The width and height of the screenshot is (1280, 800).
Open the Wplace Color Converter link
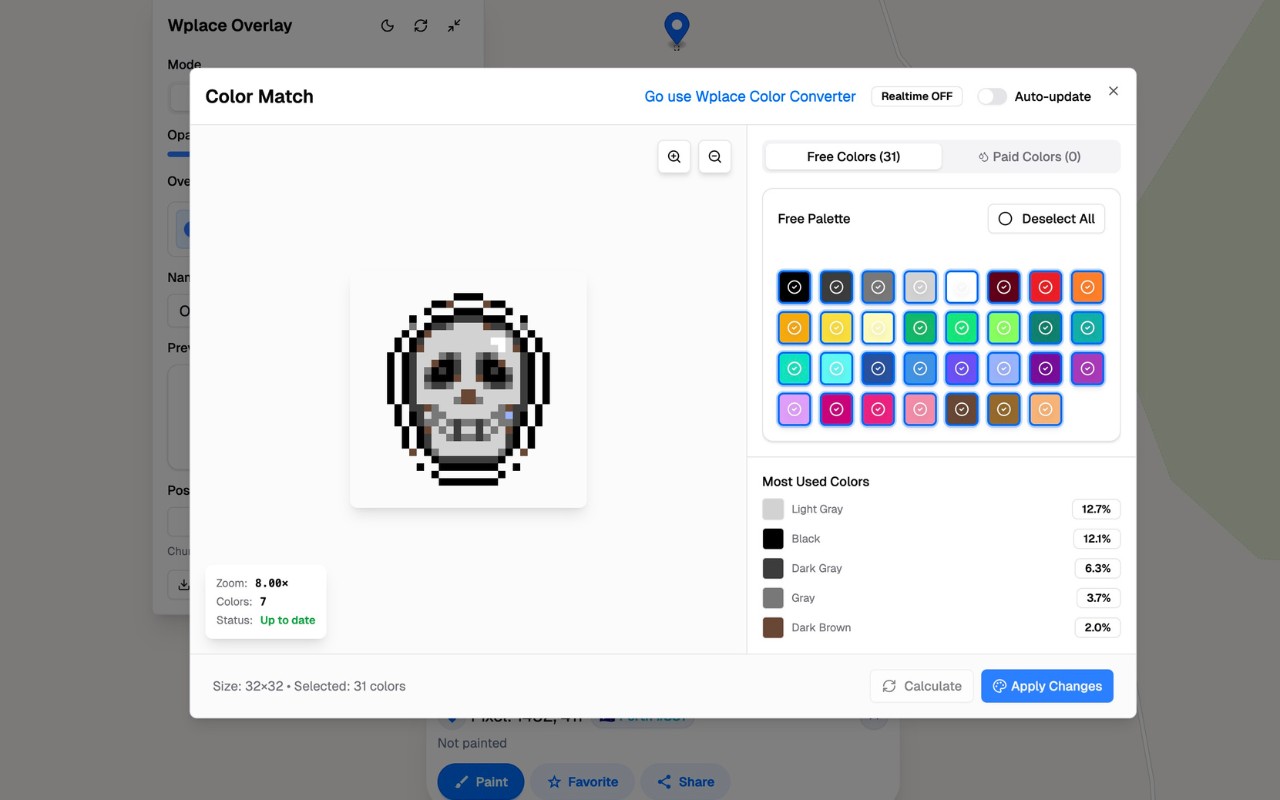coord(749,96)
